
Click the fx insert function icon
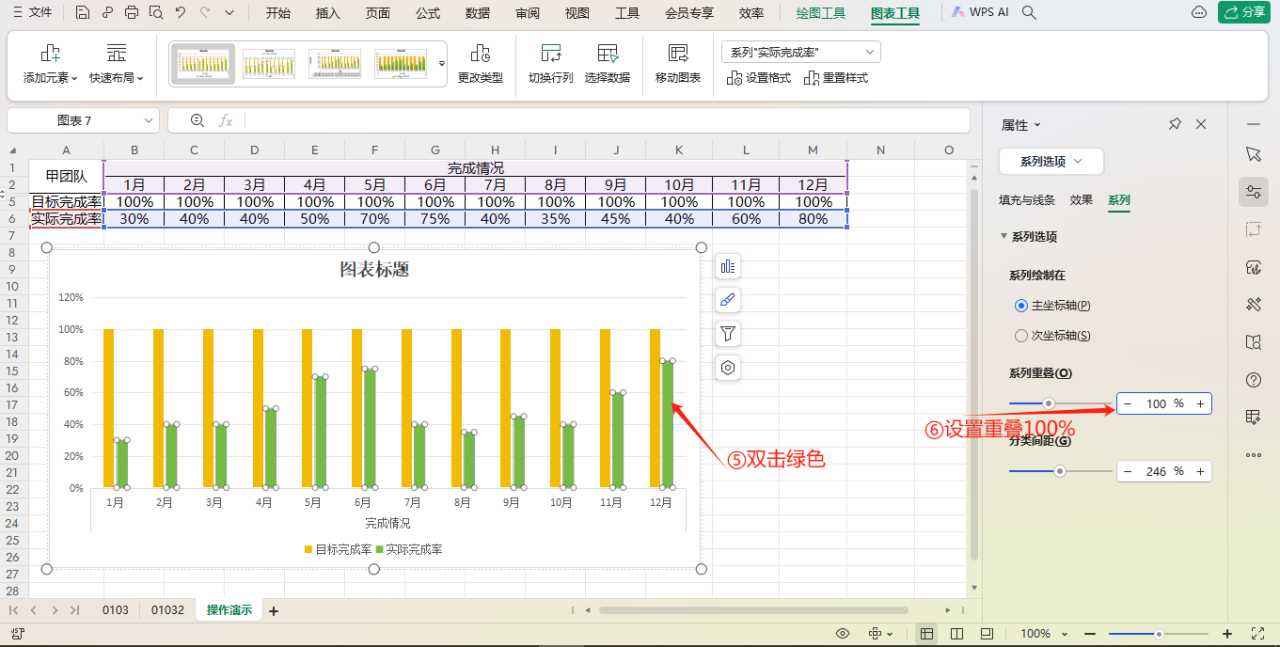[226, 120]
